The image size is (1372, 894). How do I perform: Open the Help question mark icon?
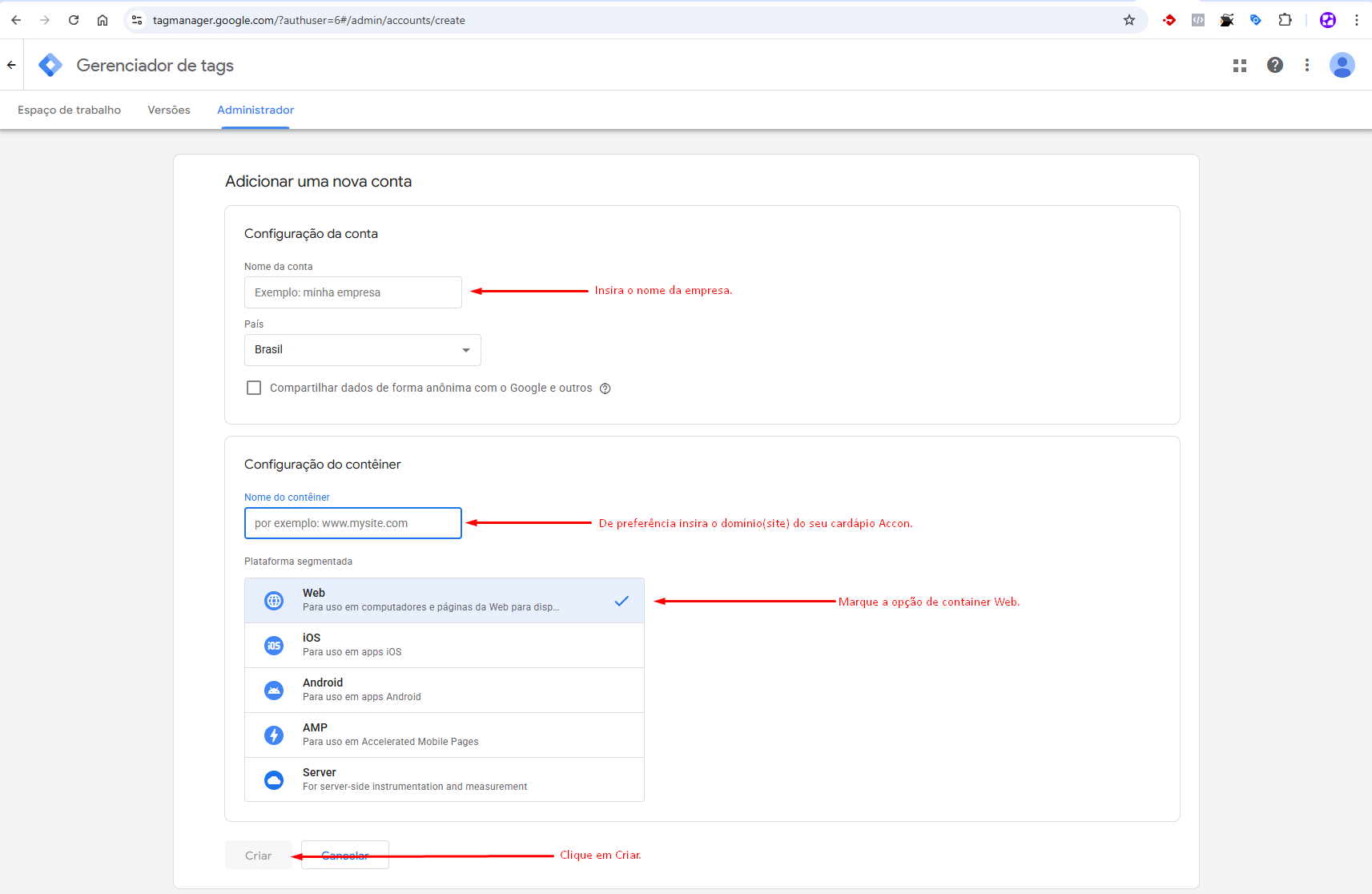point(1275,66)
